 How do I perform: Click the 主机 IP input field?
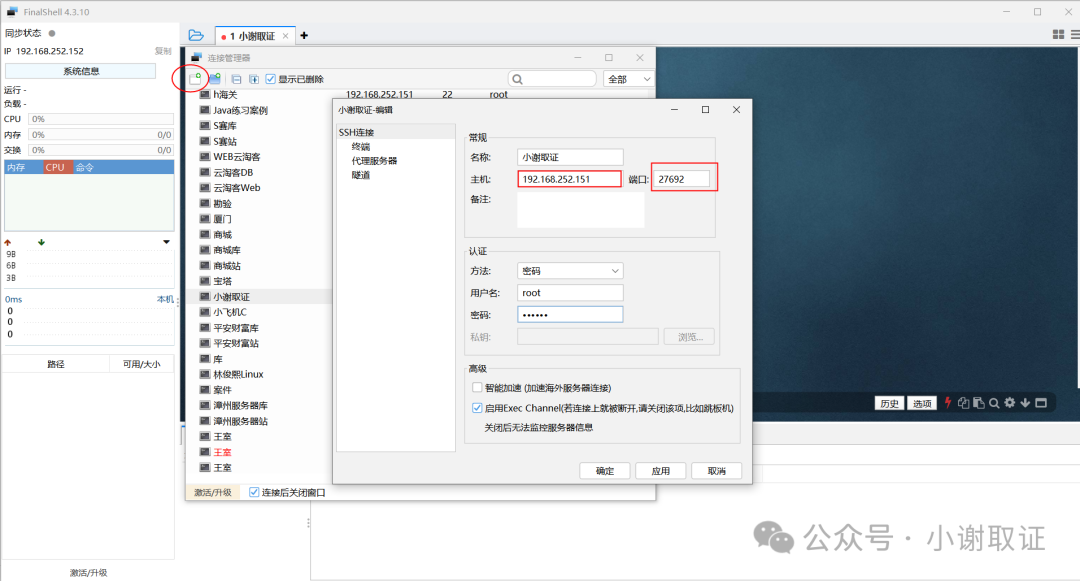click(570, 179)
